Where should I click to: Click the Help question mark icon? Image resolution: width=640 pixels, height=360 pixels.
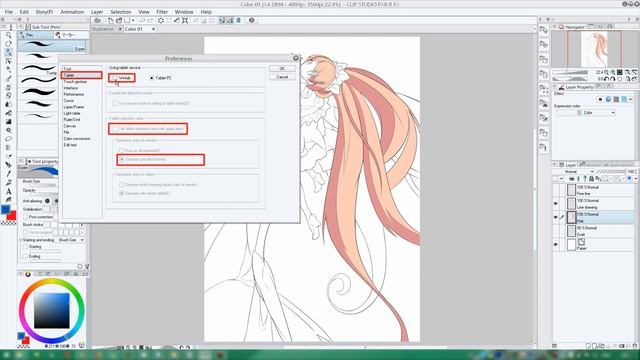[x=252, y=20]
